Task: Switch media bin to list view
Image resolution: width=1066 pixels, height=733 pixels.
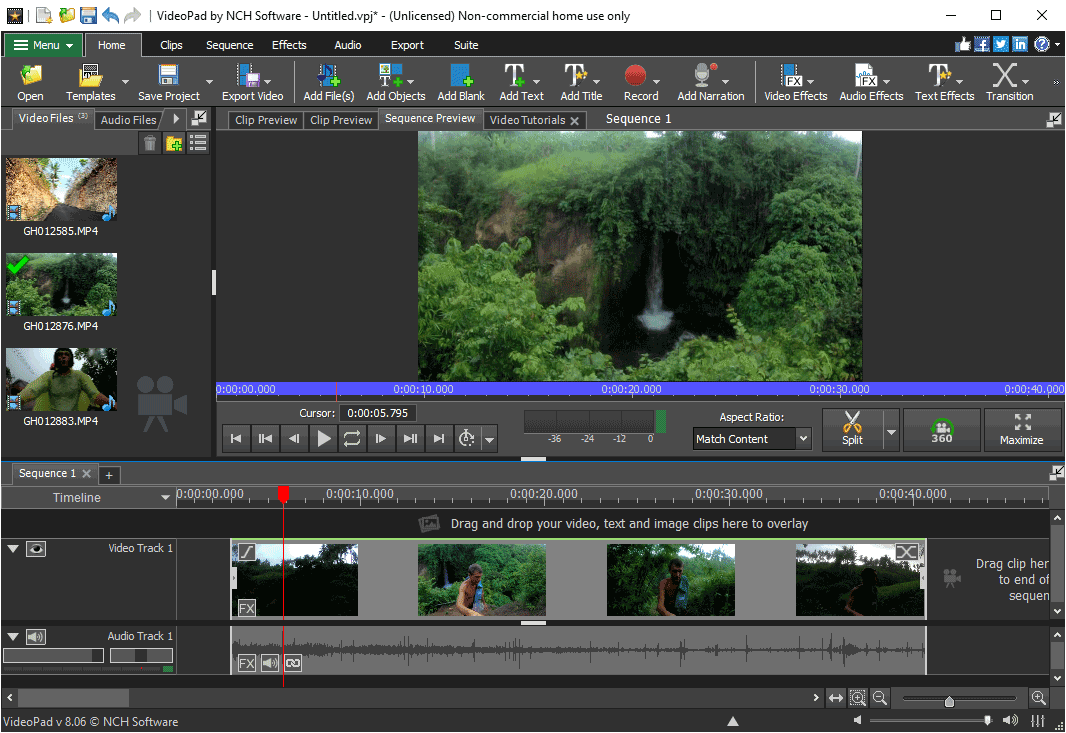Action: [198, 143]
